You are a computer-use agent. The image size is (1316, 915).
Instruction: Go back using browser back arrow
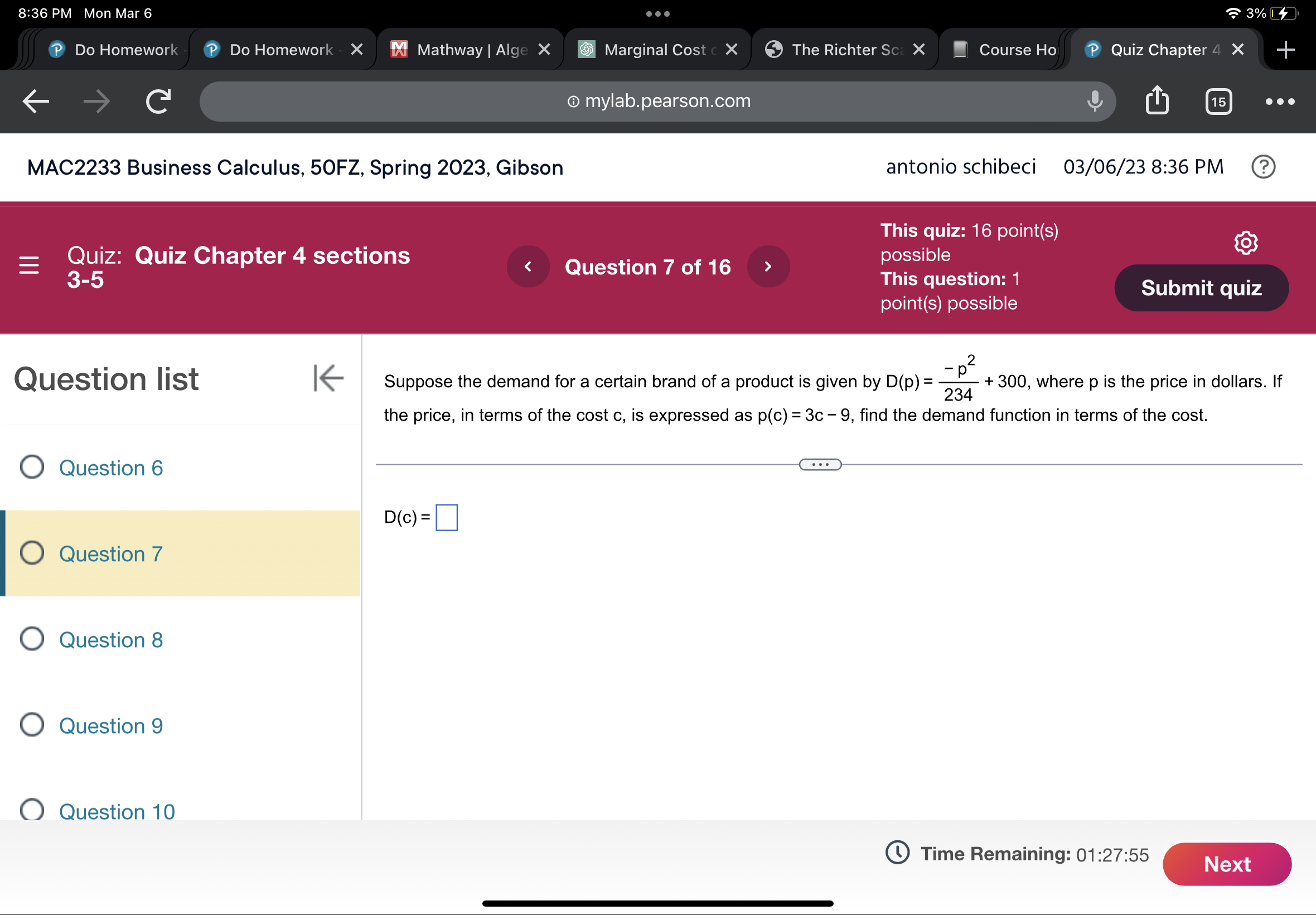(x=36, y=102)
